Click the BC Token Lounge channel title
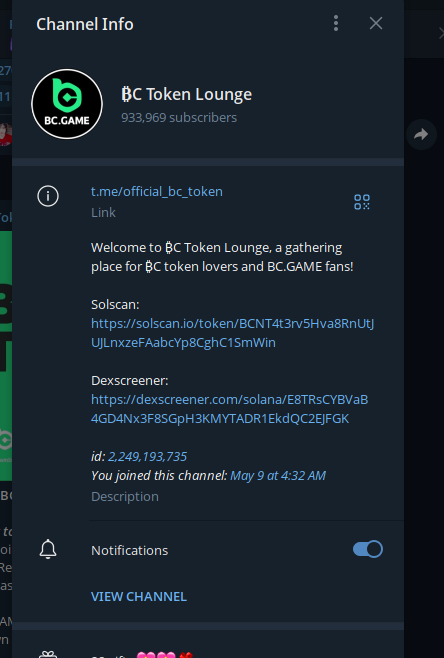Screen dimensions: 444x658 [x=186, y=94]
